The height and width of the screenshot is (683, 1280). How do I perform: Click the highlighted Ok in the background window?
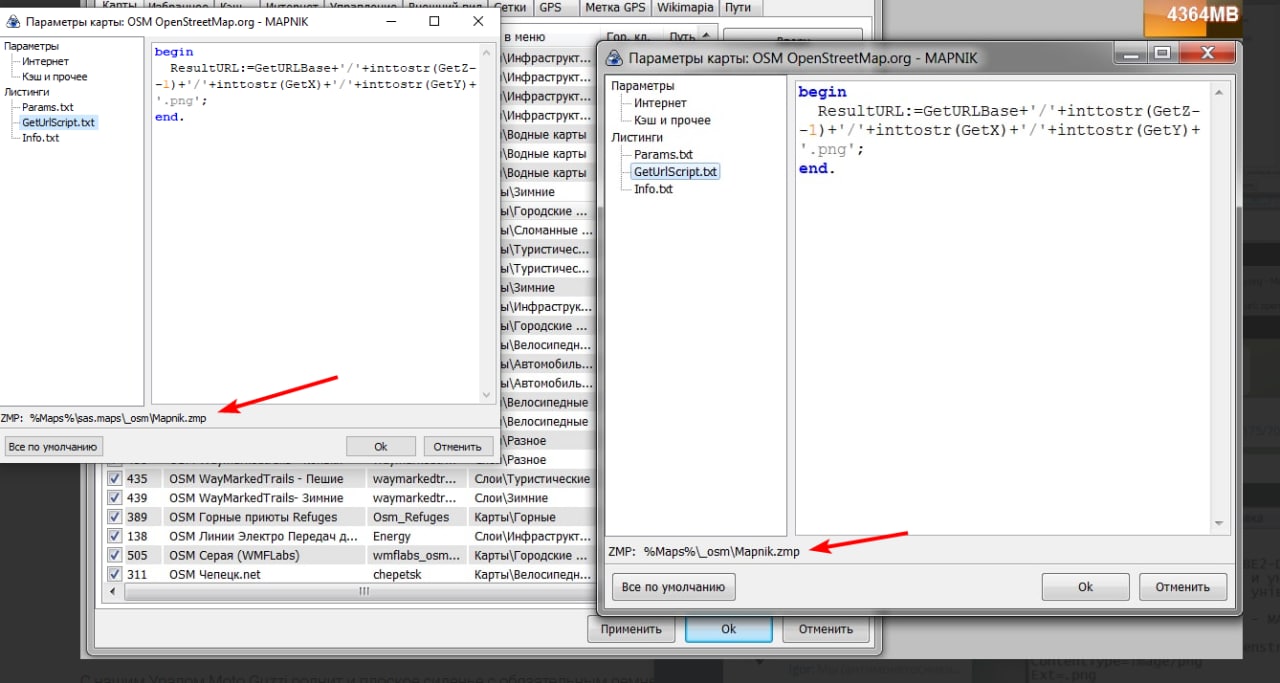(728, 629)
